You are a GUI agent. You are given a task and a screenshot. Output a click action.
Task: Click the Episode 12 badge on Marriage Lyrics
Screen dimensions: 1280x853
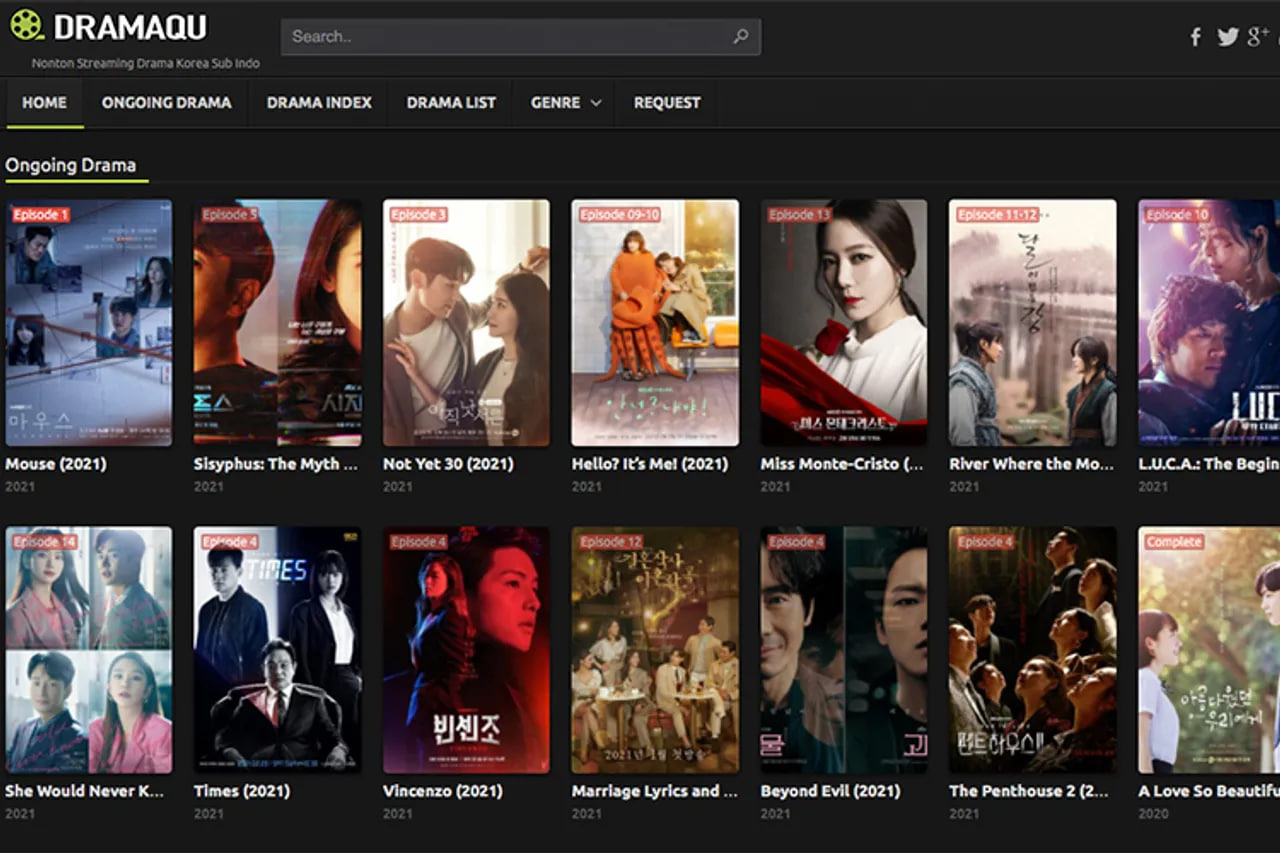(x=611, y=542)
